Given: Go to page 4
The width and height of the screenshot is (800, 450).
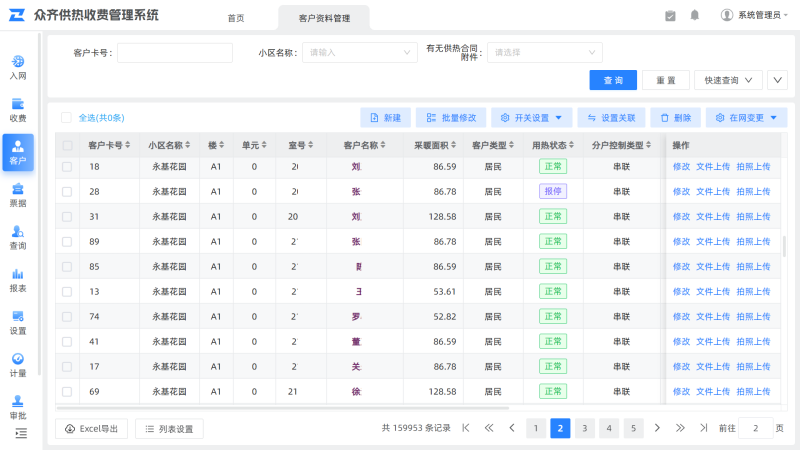Looking at the screenshot, I should [609, 428].
